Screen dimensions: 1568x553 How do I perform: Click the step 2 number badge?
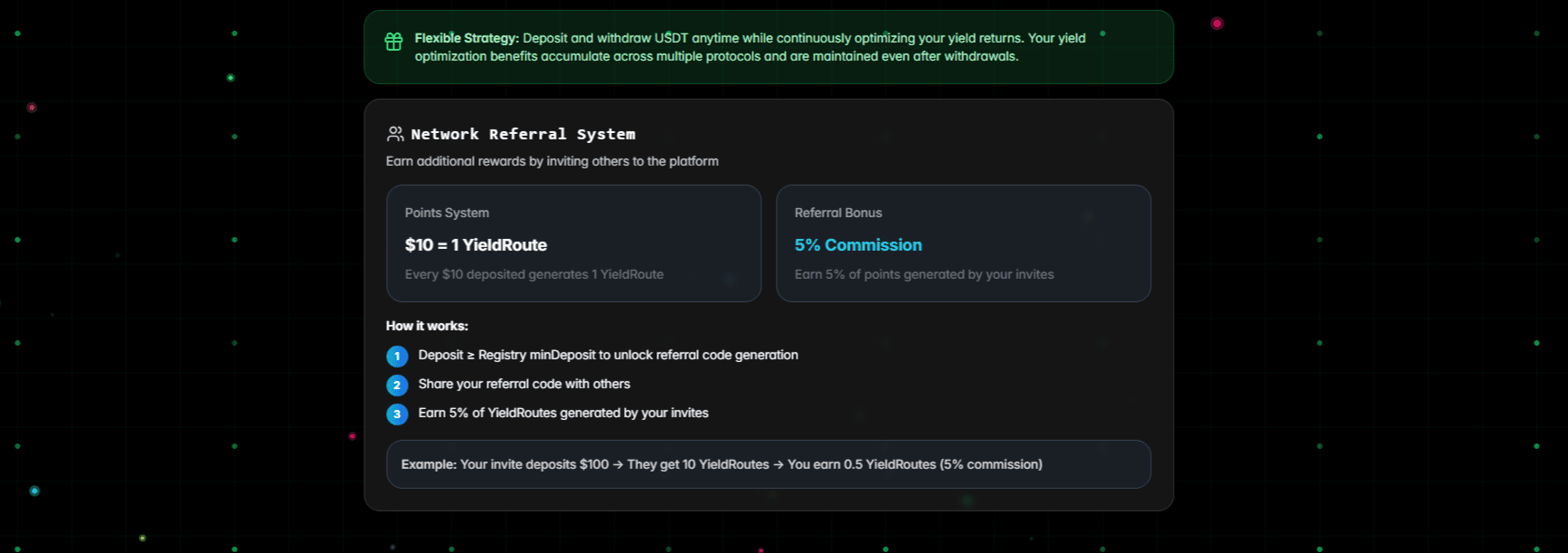[397, 385]
